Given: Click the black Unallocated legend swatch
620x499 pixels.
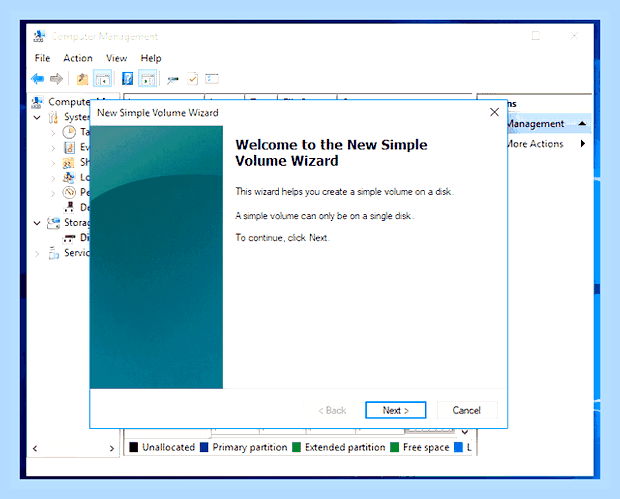Looking at the screenshot, I should click(134, 447).
